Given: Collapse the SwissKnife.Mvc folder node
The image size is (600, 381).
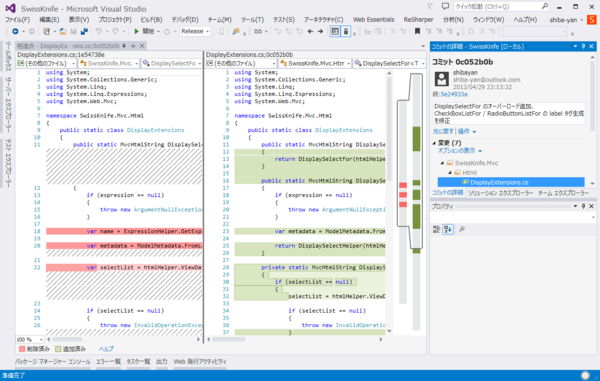Looking at the screenshot, I should tap(442, 163).
